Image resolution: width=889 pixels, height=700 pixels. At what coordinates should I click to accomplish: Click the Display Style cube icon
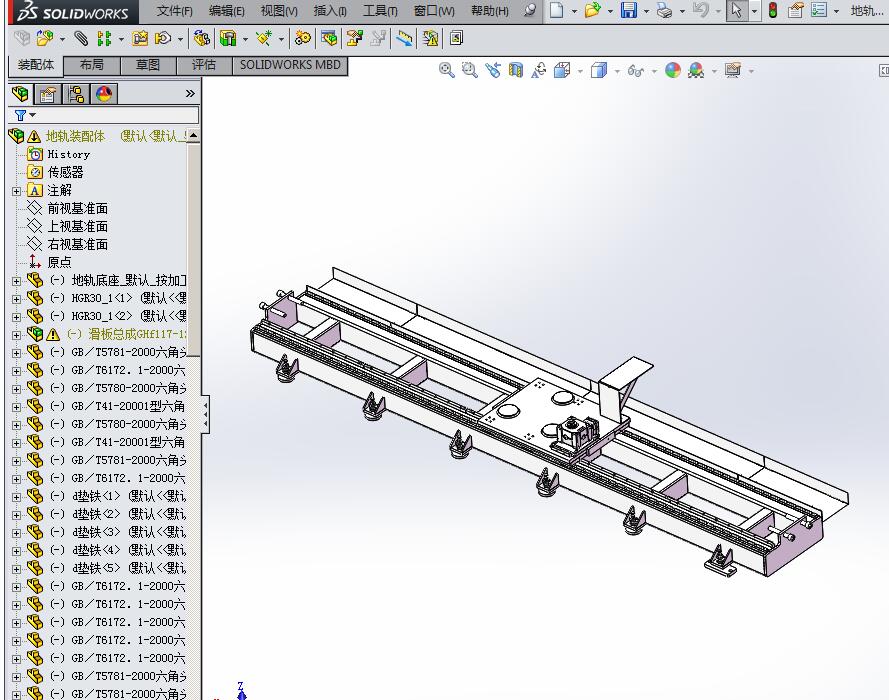[x=599, y=70]
